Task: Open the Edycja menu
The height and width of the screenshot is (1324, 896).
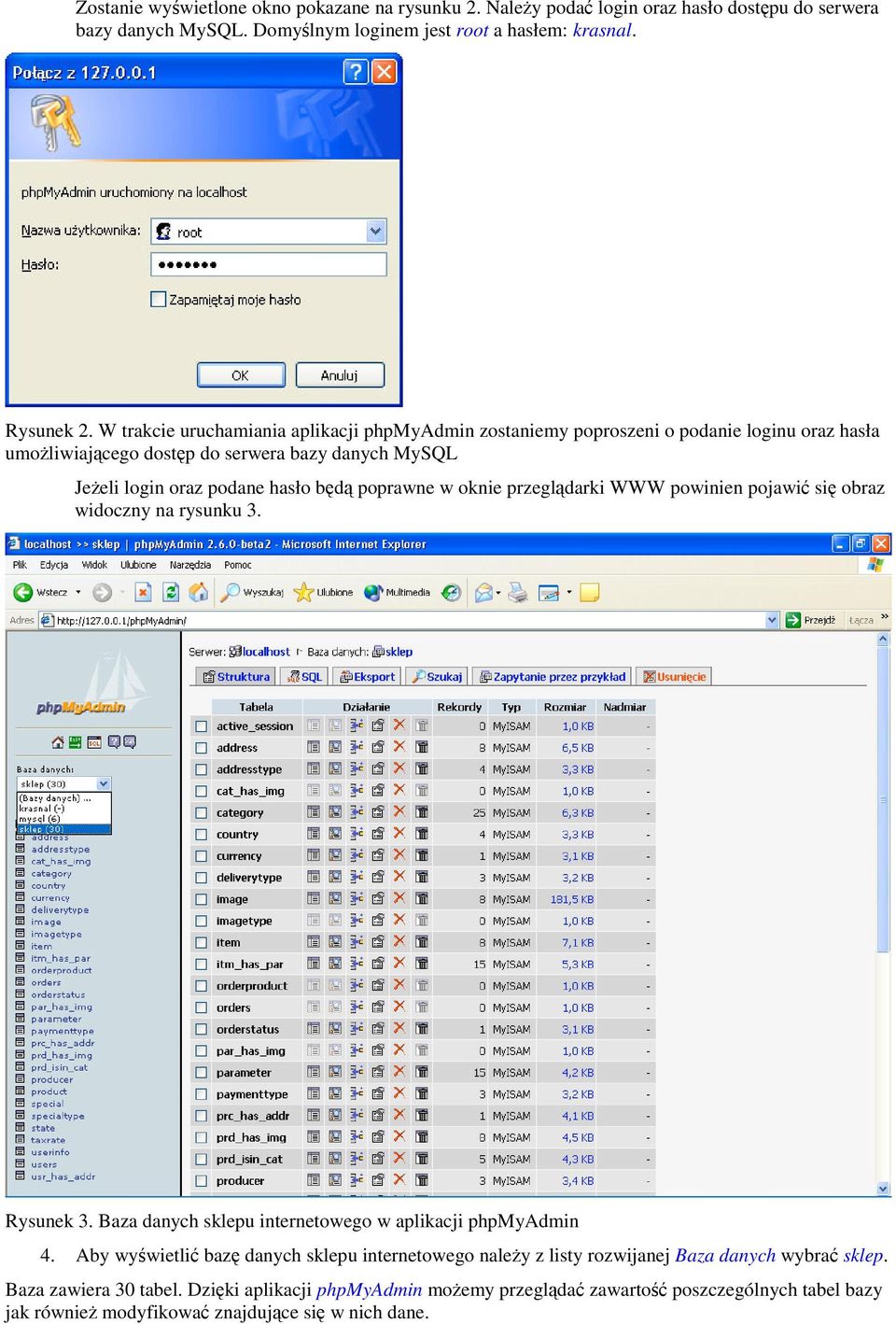Action: click(54, 565)
